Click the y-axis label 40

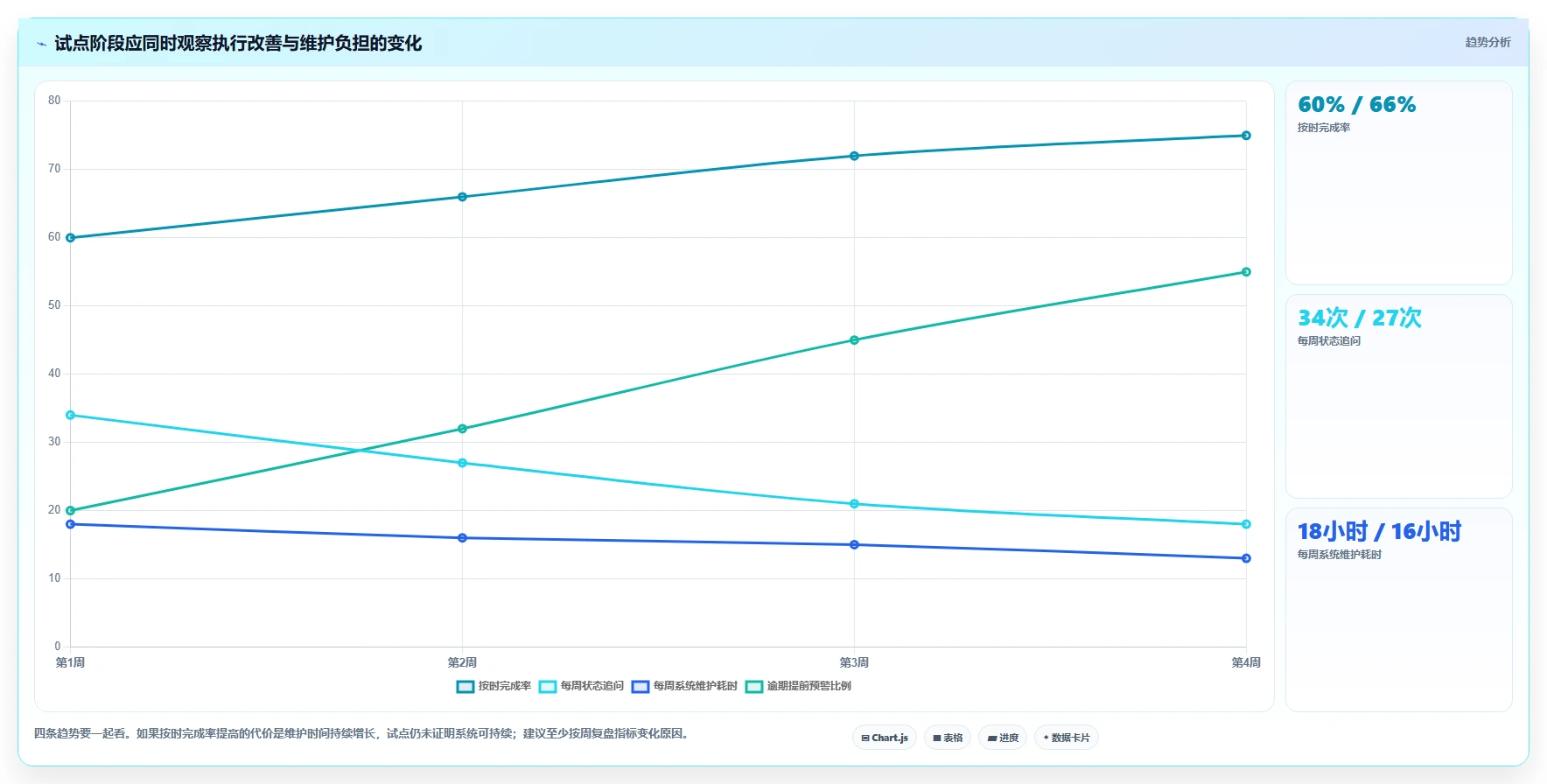(x=54, y=374)
